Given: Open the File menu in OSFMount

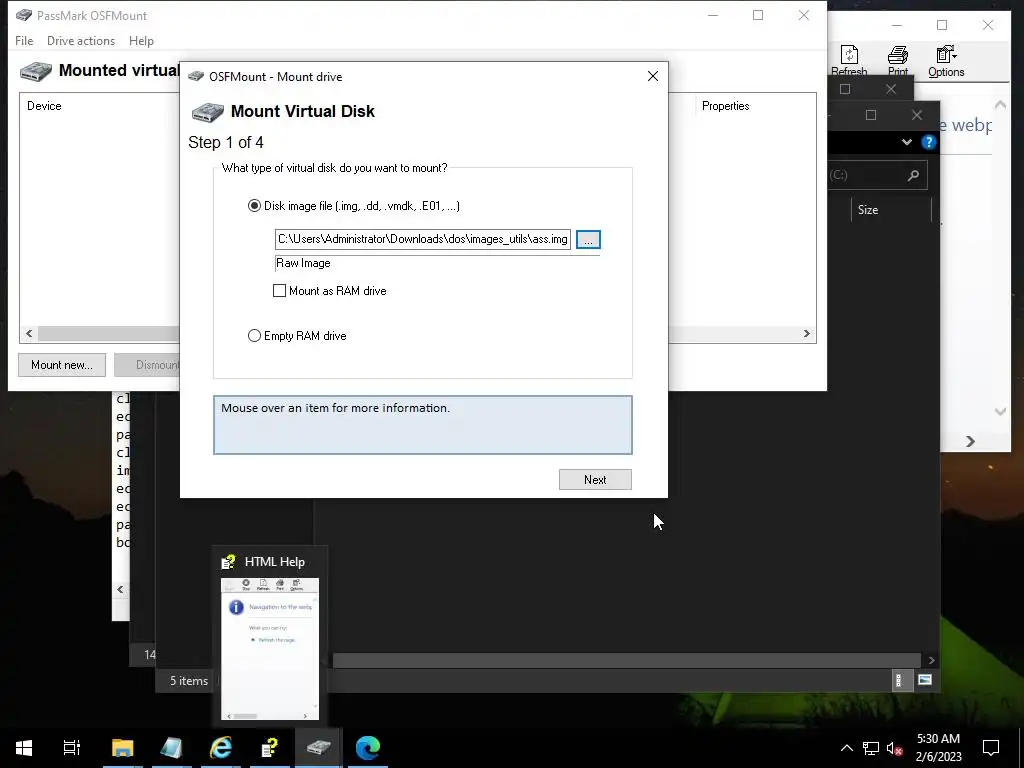Looking at the screenshot, I should (x=24, y=40).
